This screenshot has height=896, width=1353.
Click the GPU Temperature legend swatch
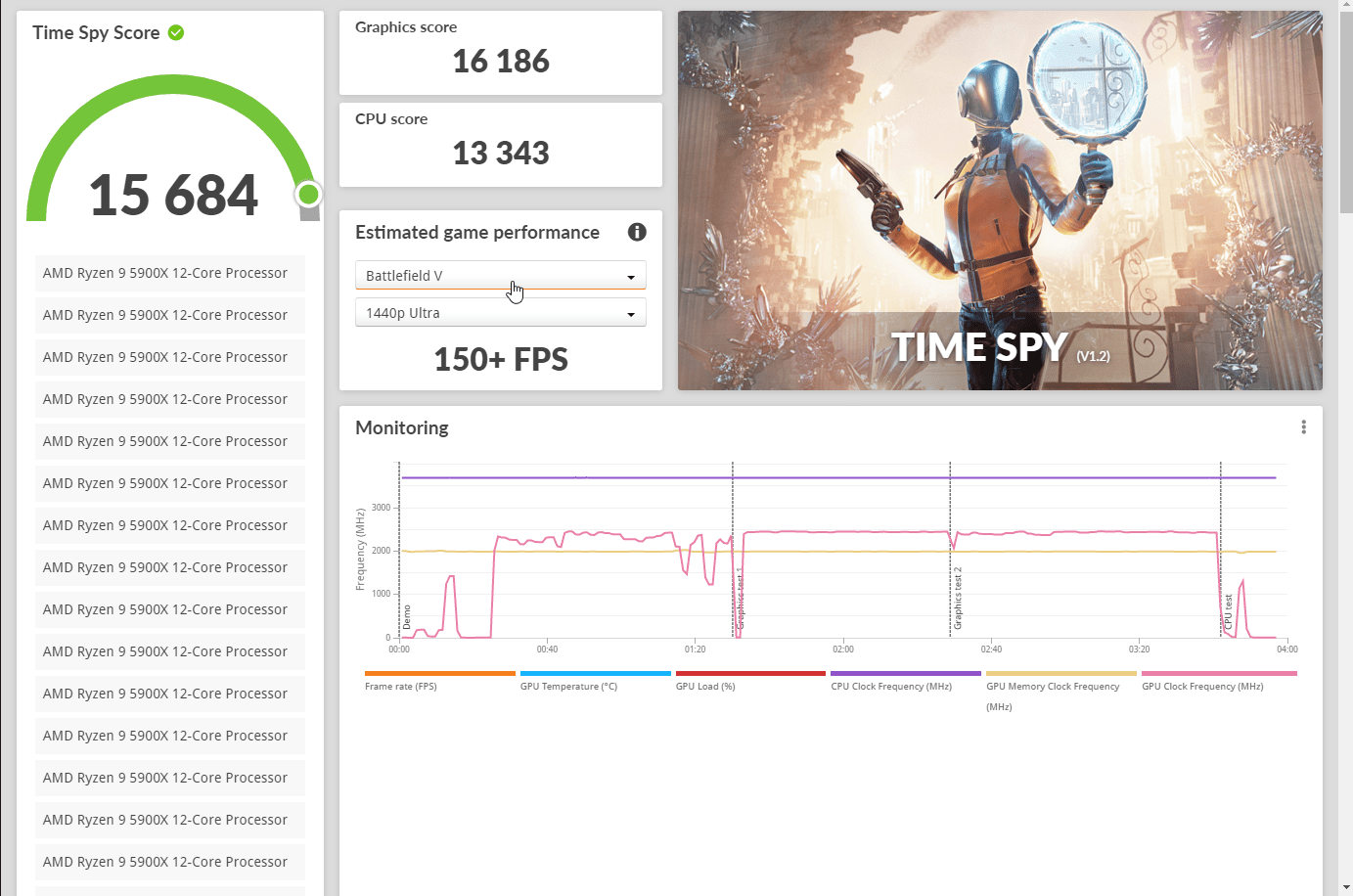(x=596, y=673)
